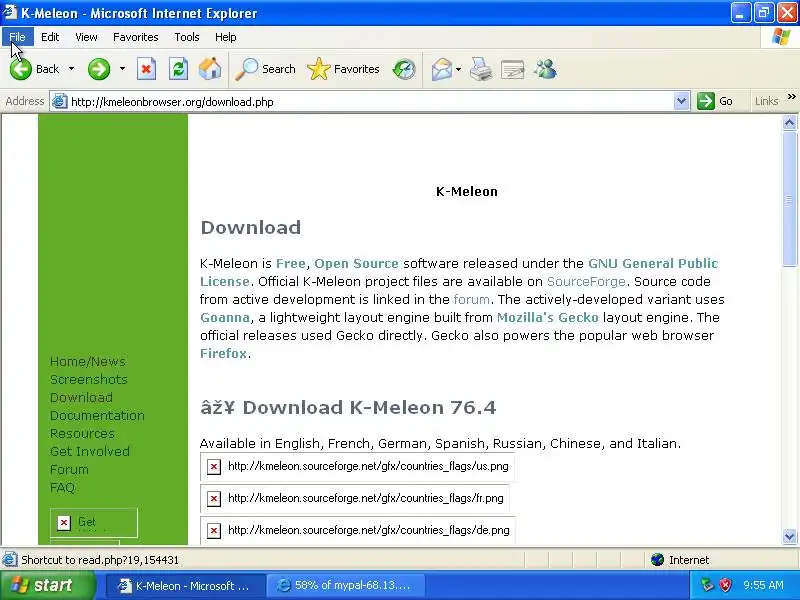
Task: Refresh the page with the Refresh icon
Action: (178, 69)
